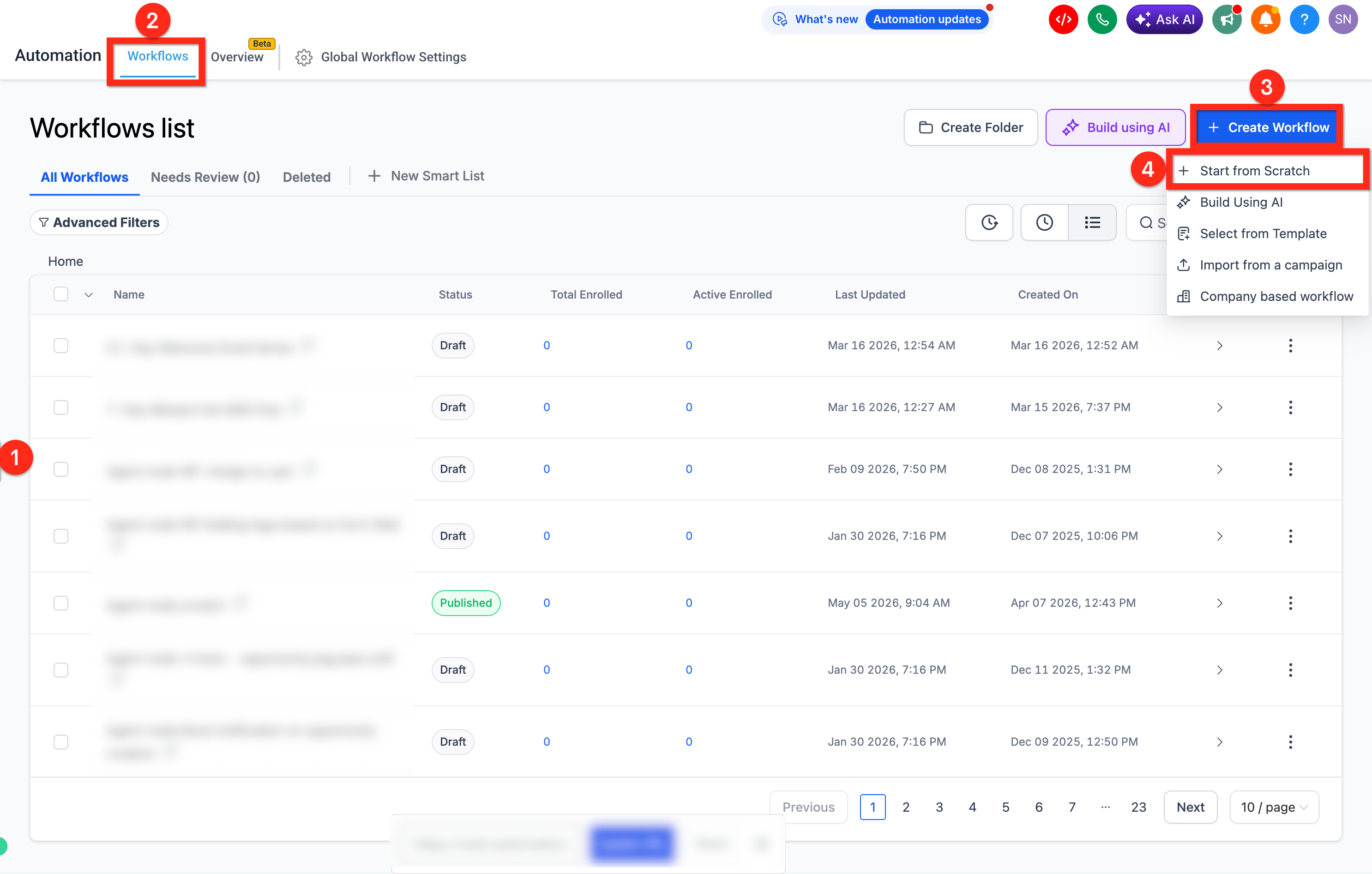This screenshot has width=1372, height=874.
Task: Select the All Workflows tab
Action: coord(84,177)
